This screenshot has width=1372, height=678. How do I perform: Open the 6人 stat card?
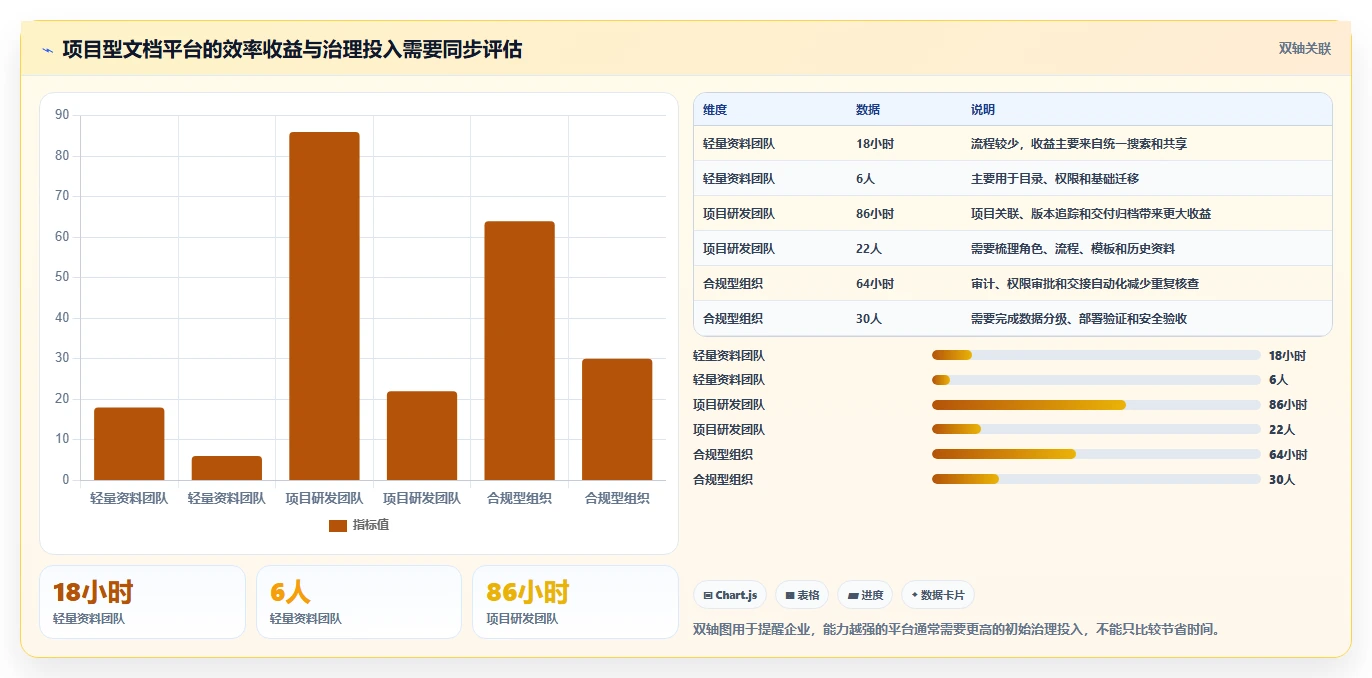(359, 602)
